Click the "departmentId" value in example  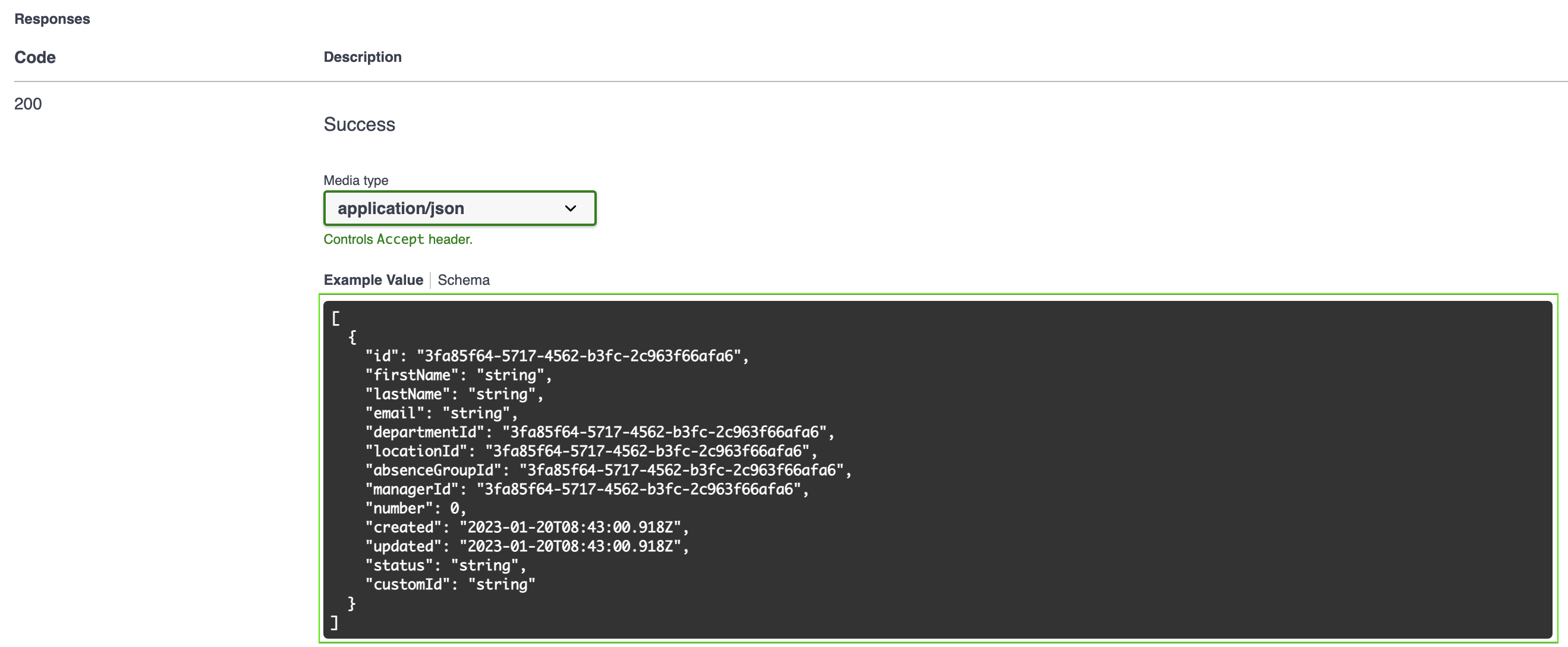coord(663,432)
